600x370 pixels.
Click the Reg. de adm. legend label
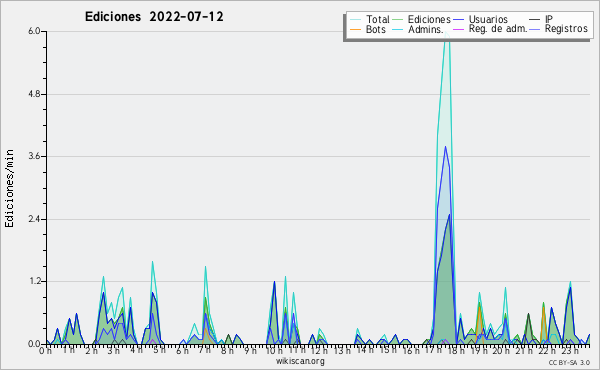(498, 29)
